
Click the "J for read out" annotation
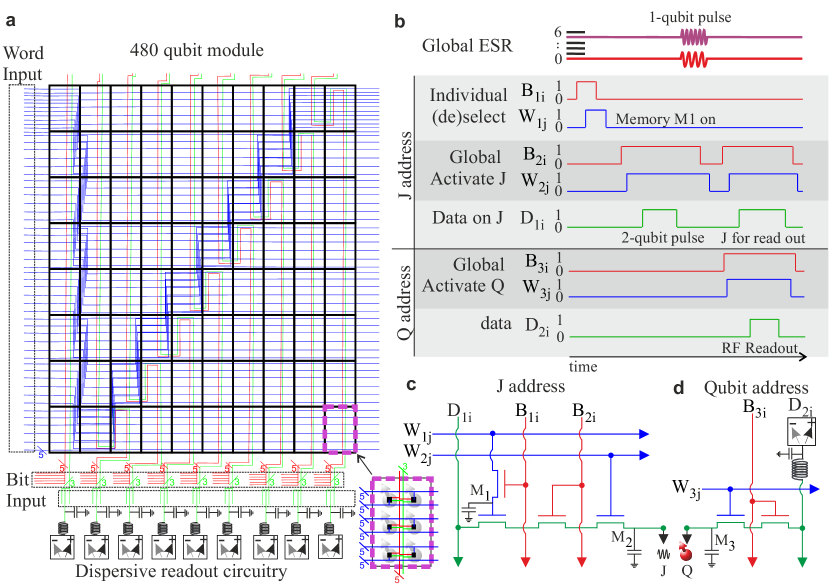click(x=763, y=238)
